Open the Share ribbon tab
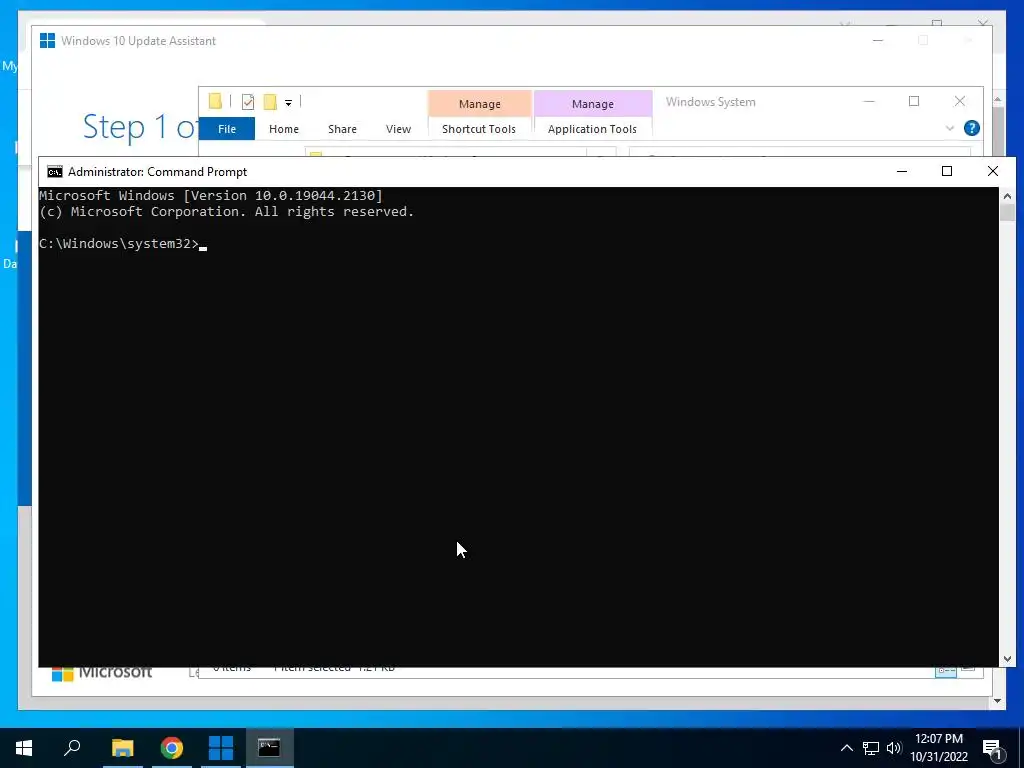This screenshot has width=1024, height=768. point(342,129)
